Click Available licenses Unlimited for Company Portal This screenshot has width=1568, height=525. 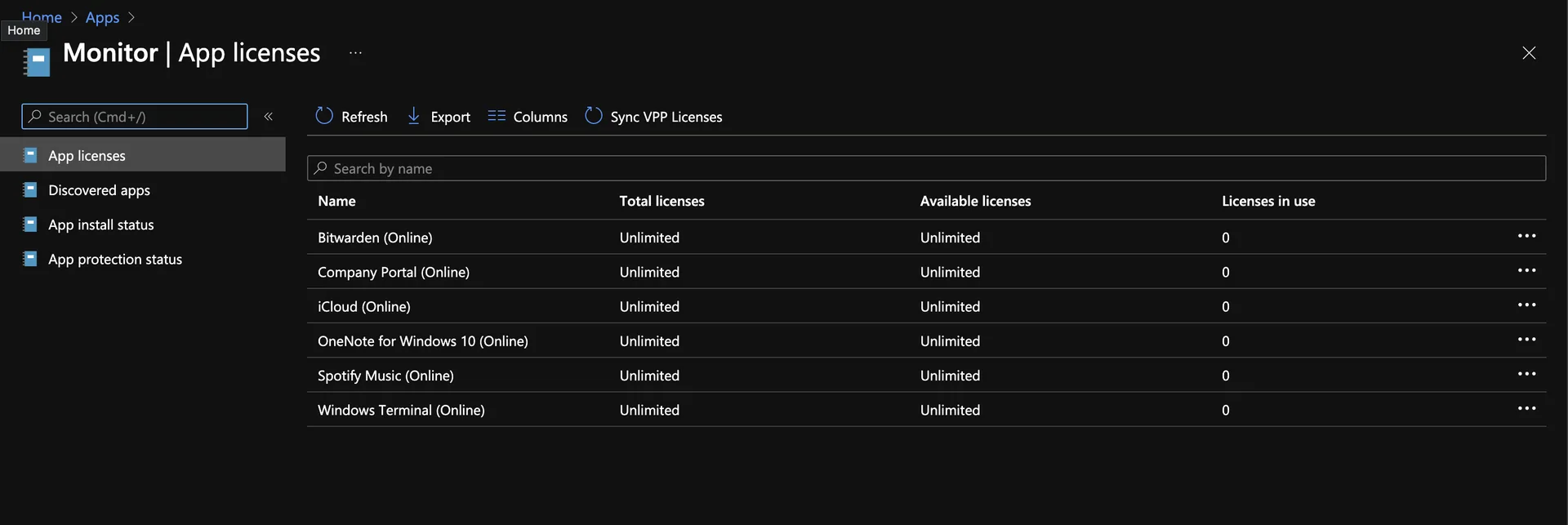[x=950, y=272]
